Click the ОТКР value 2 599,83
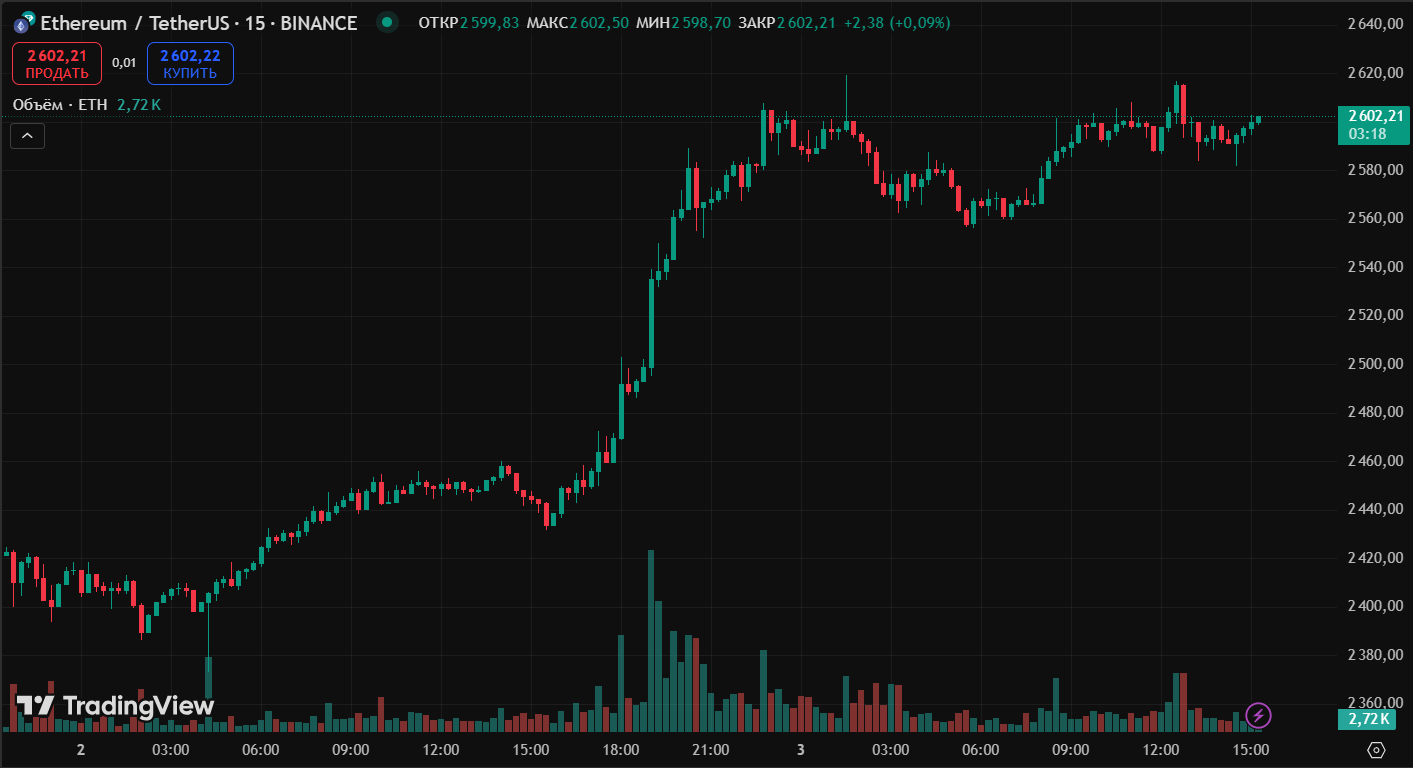The image size is (1413, 768). click(490, 23)
